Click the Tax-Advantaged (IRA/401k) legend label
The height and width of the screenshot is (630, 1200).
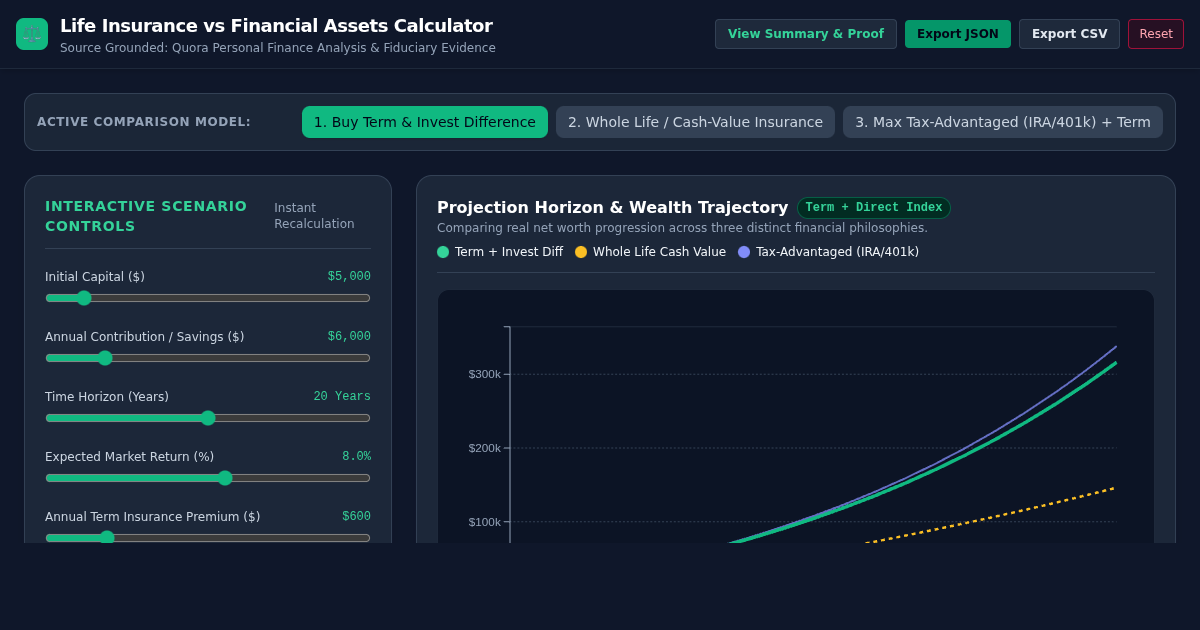point(837,252)
